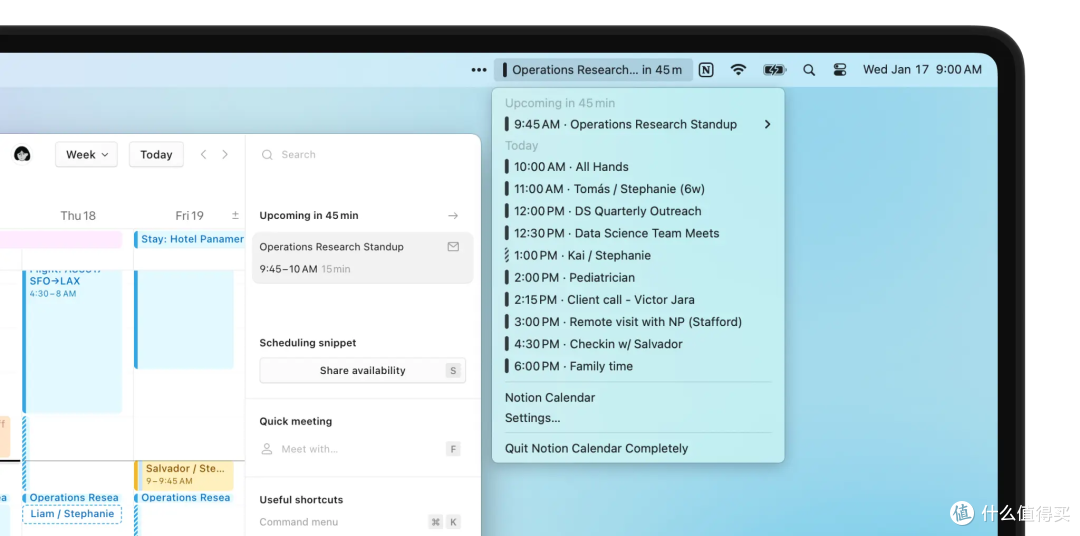Click the Today button
Viewport: 1080px width, 536px height.
click(156, 154)
